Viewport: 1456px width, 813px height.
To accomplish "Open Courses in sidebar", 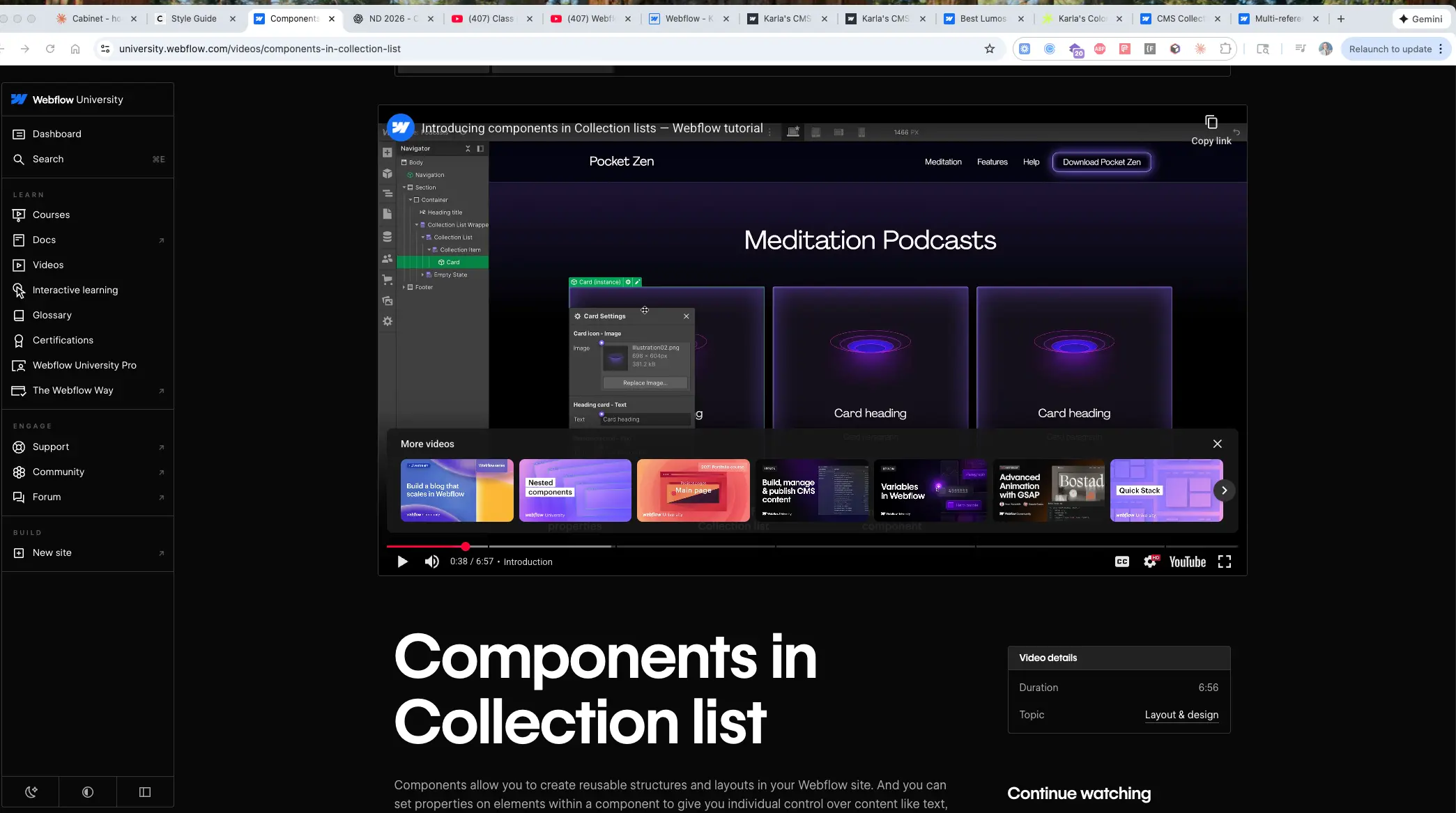I will [x=51, y=215].
